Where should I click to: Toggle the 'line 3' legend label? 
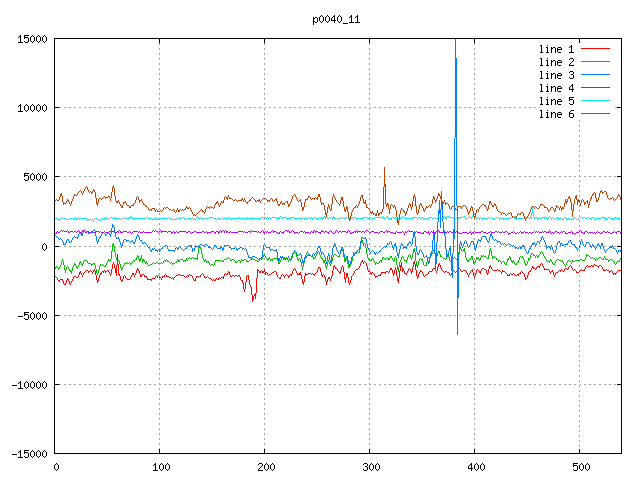556,75
